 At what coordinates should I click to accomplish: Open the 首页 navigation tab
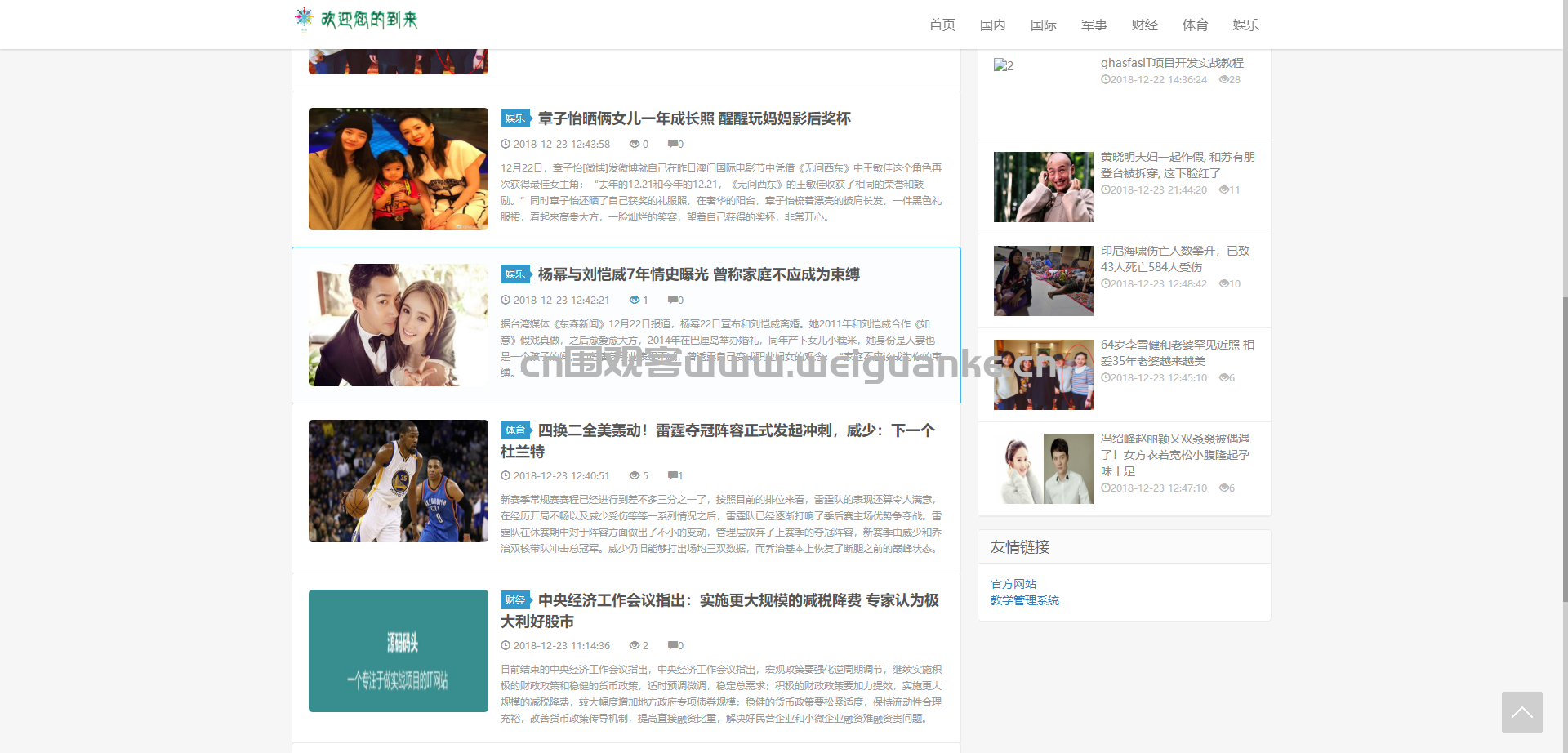coord(942,25)
